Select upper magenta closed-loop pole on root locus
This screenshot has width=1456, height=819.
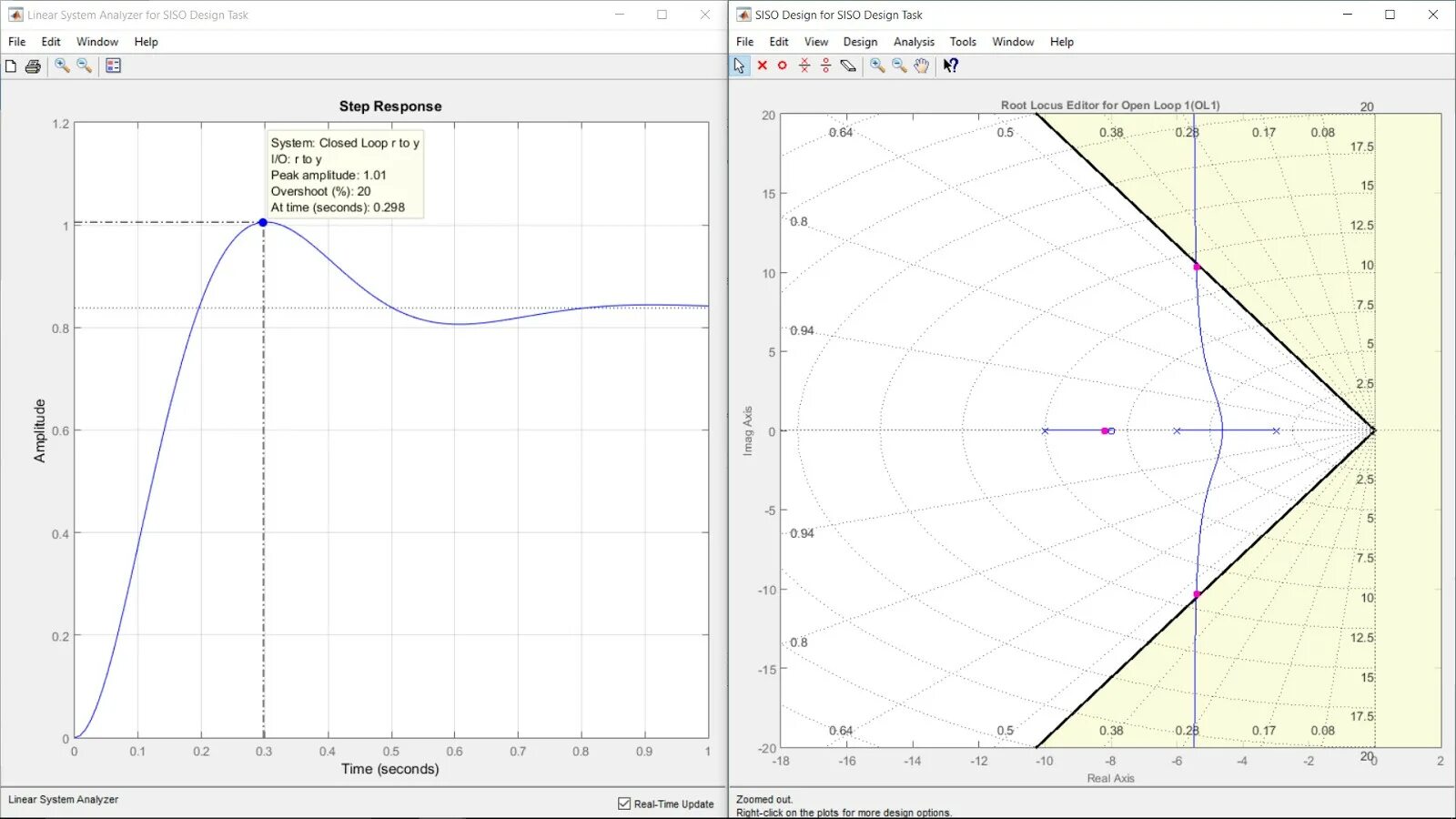click(x=1197, y=267)
